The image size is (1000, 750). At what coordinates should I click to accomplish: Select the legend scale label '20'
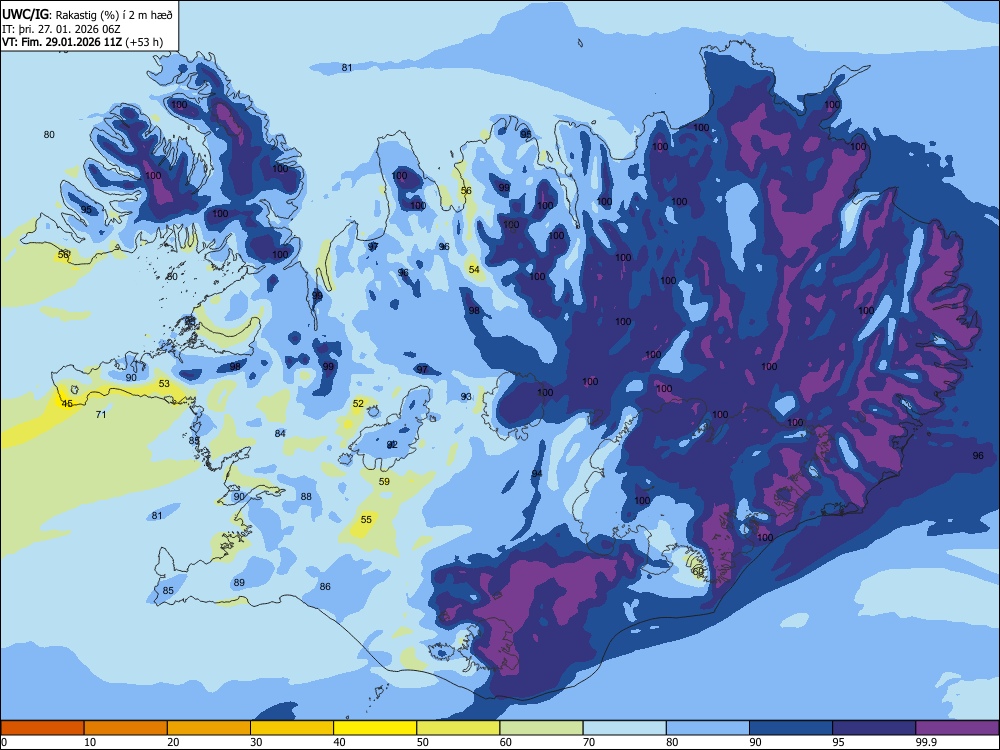(173, 742)
